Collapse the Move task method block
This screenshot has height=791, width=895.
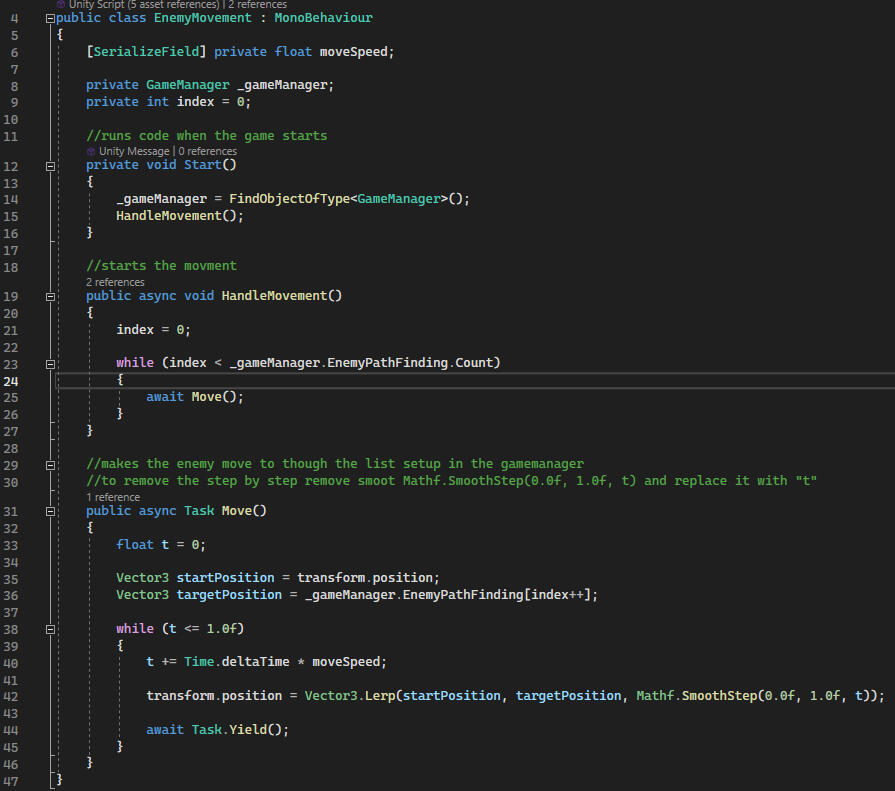pos(50,511)
